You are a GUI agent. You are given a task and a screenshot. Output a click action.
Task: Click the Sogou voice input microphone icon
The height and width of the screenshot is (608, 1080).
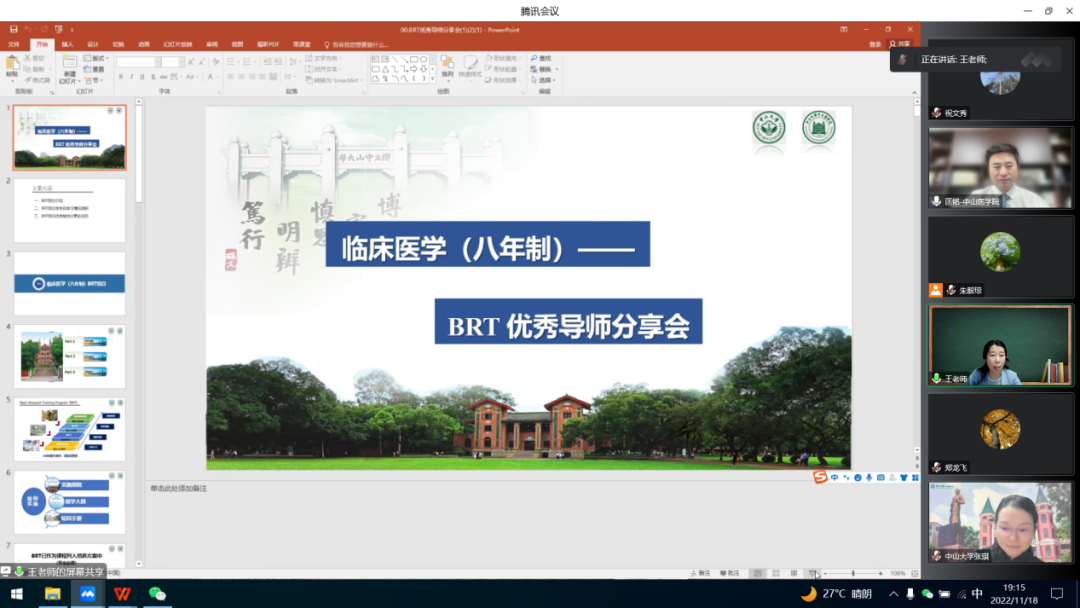pyautogui.click(x=869, y=478)
